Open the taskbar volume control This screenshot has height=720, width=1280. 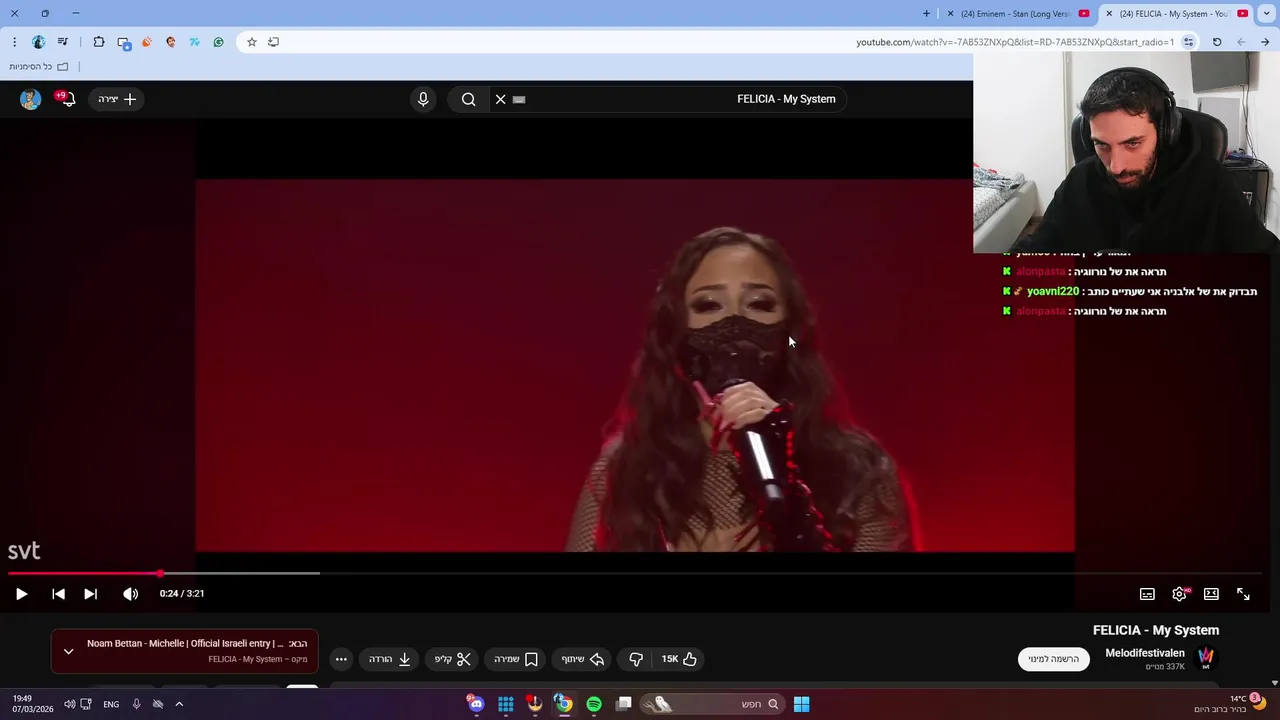70,704
